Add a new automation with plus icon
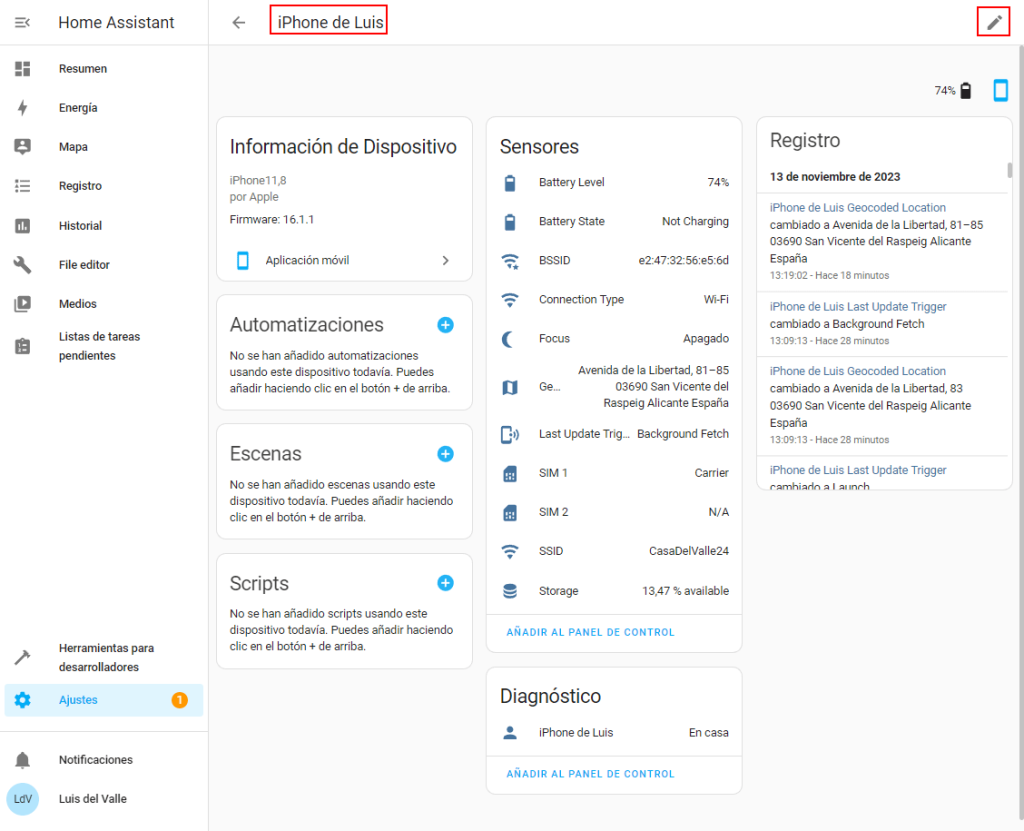This screenshot has width=1024, height=831. pyautogui.click(x=445, y=325)
